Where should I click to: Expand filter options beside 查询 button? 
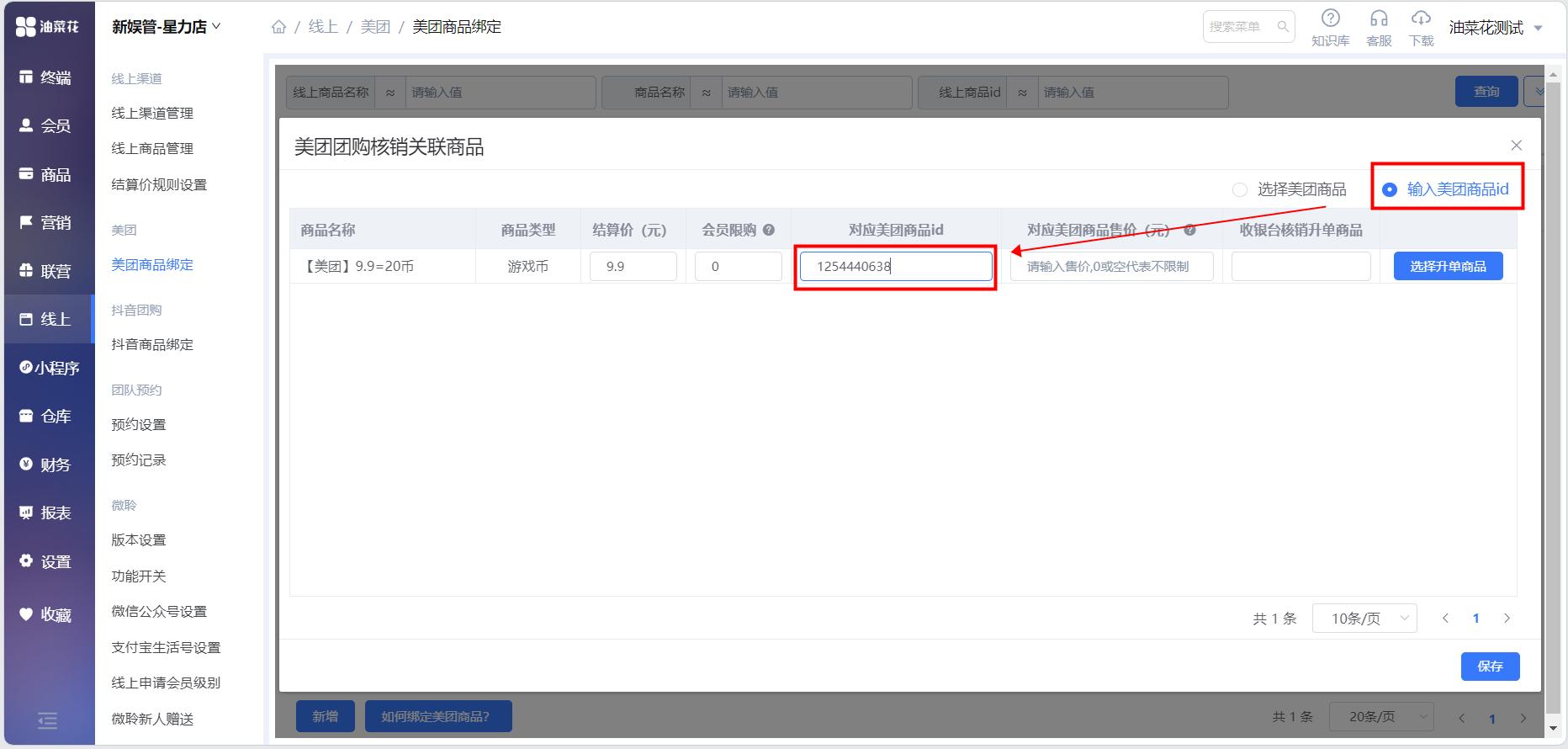pos(1535,91)
